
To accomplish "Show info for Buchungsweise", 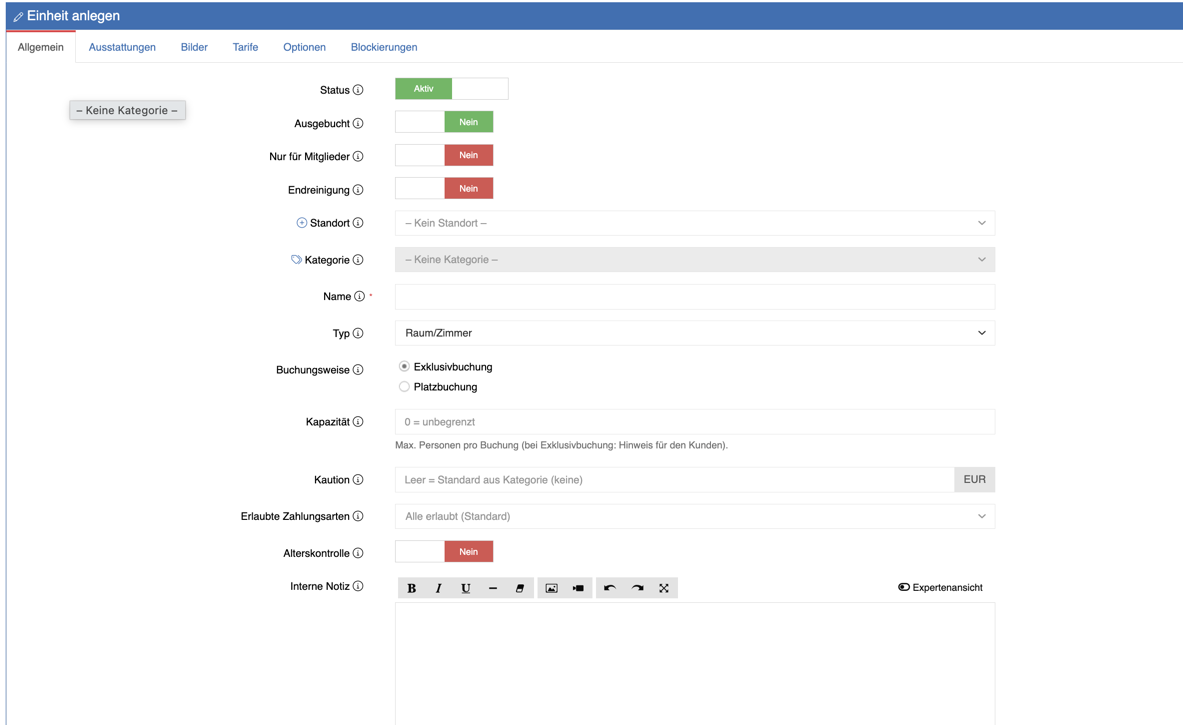I will pyautogui.click(x=358, y=370).
